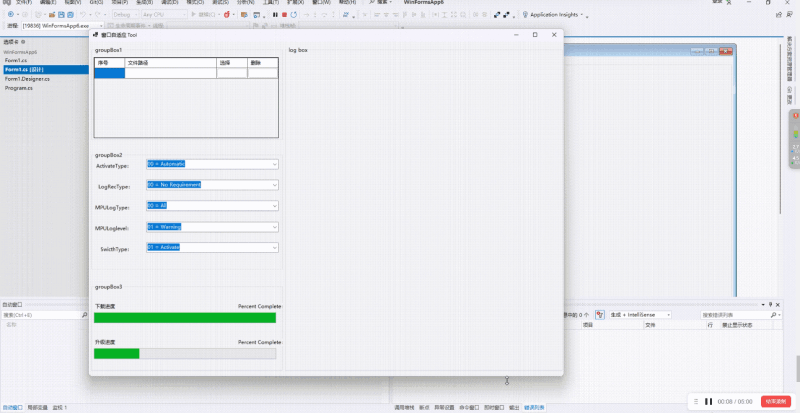Pin the error list panel
The image size is (800, 413).
coord(770,304)
